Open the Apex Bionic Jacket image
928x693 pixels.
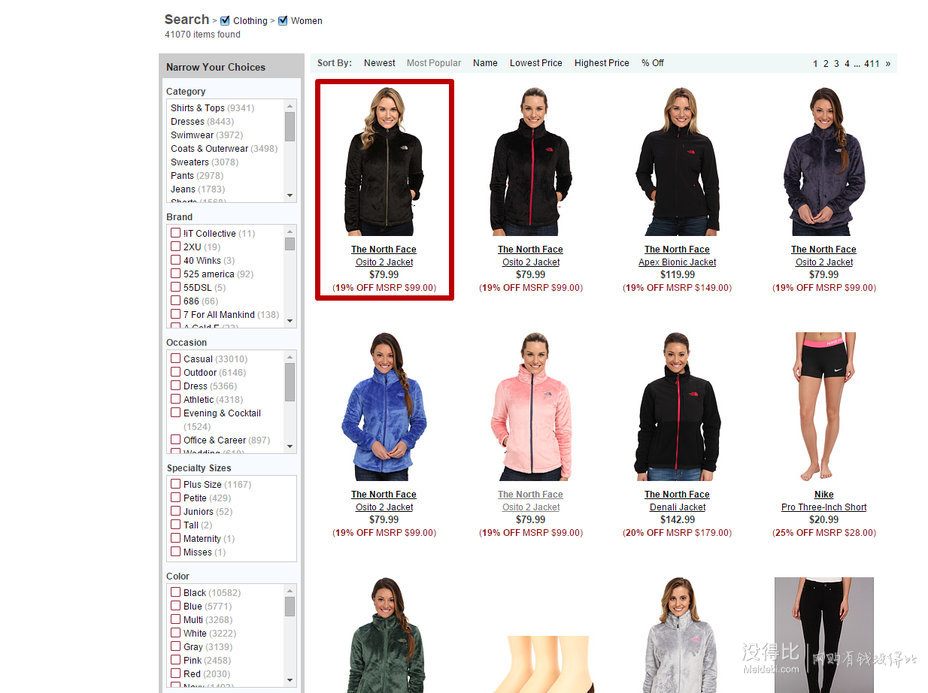coord(677,161)
